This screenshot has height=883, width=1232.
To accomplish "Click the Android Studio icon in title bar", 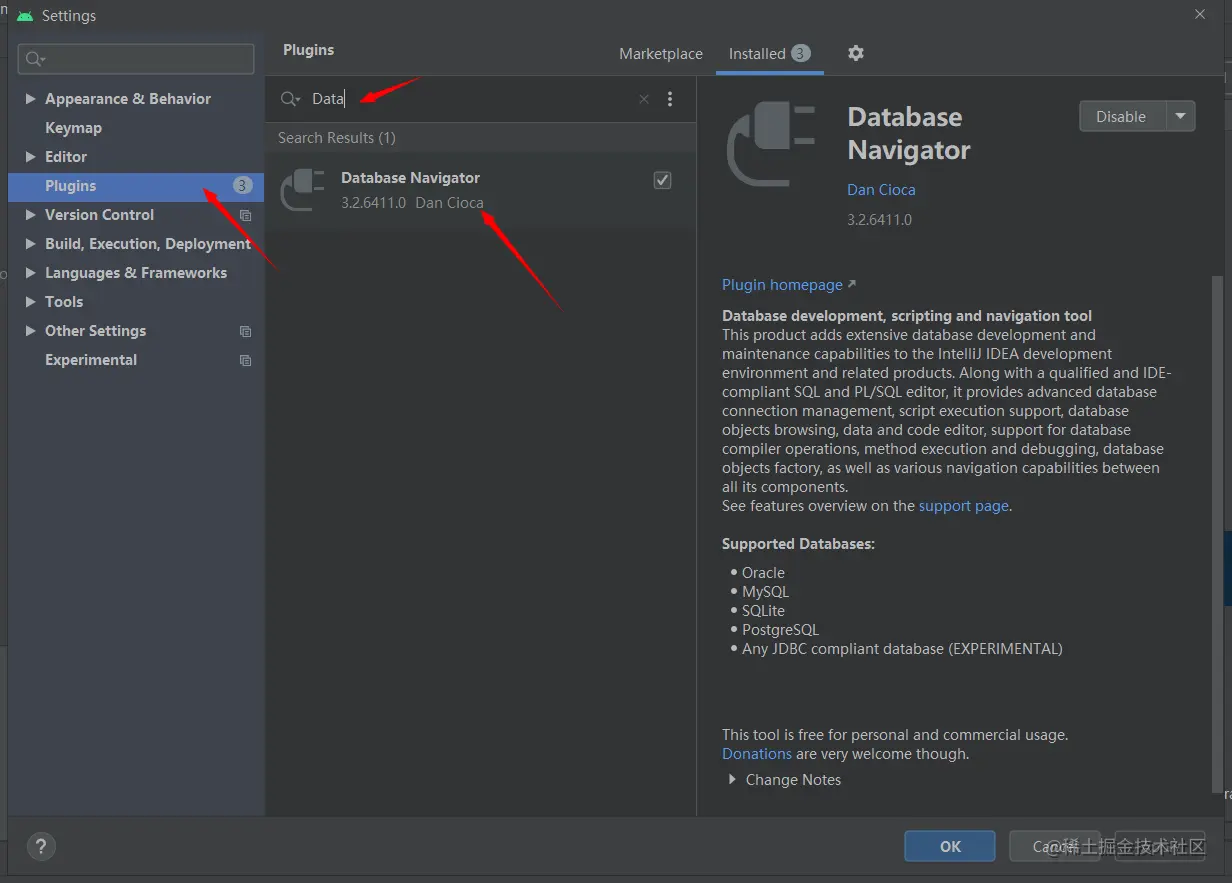I will (x=25, y=16).
